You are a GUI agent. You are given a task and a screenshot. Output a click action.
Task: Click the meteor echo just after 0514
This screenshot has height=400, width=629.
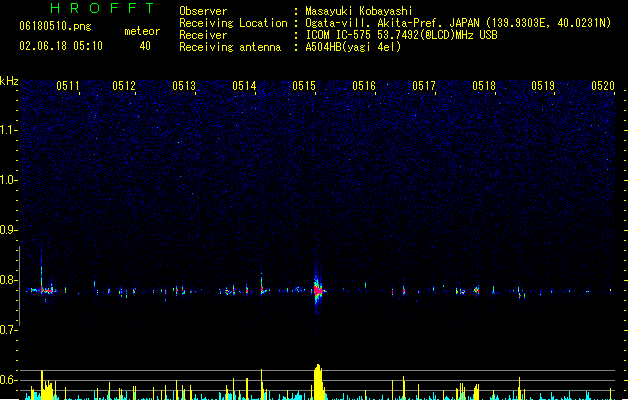click(x=262, y=285)
